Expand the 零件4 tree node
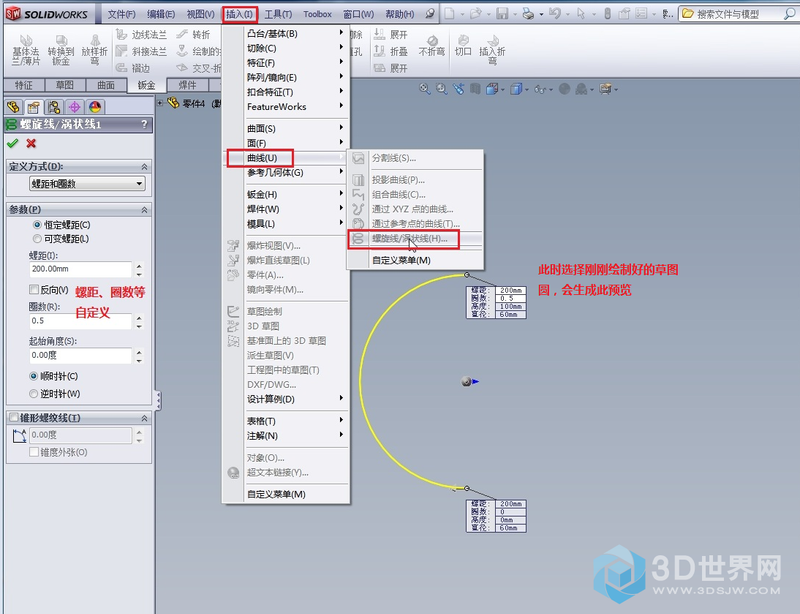The width and height of the screenshot is (800, 614). 161,102
